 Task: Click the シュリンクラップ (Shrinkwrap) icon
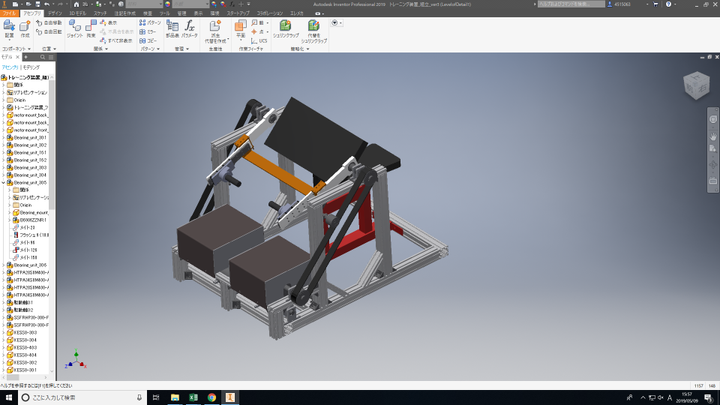point(284,28)
